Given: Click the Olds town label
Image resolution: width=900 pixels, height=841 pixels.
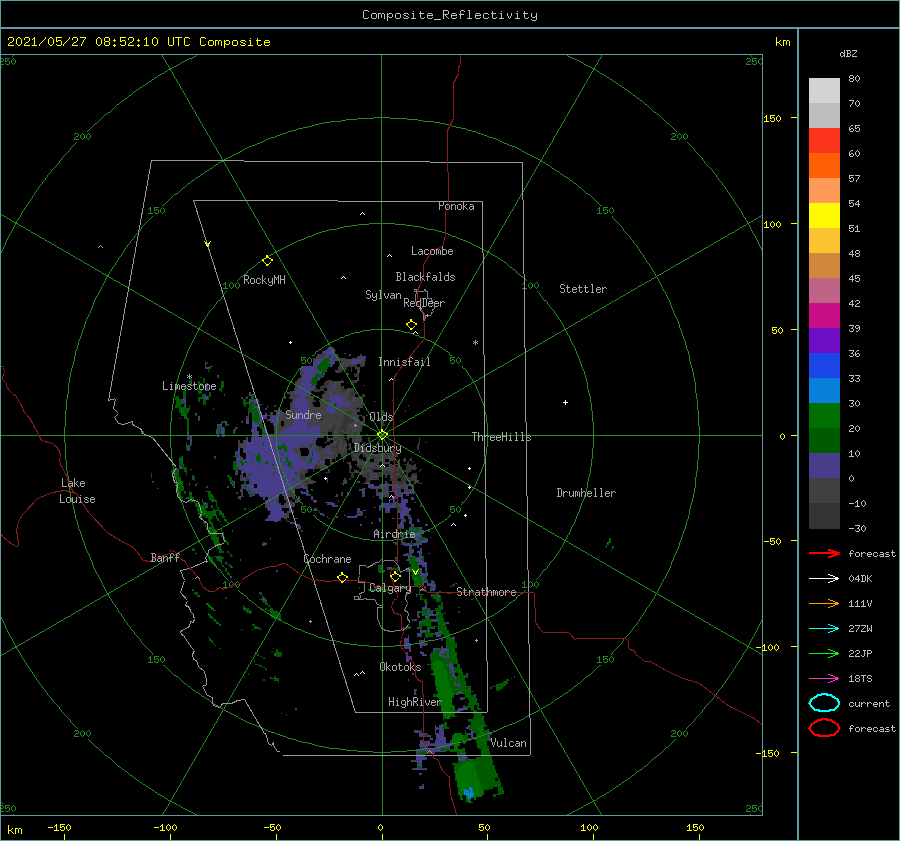Looking at the screenshot, I should pyautogui.click(x=381, y=417).
